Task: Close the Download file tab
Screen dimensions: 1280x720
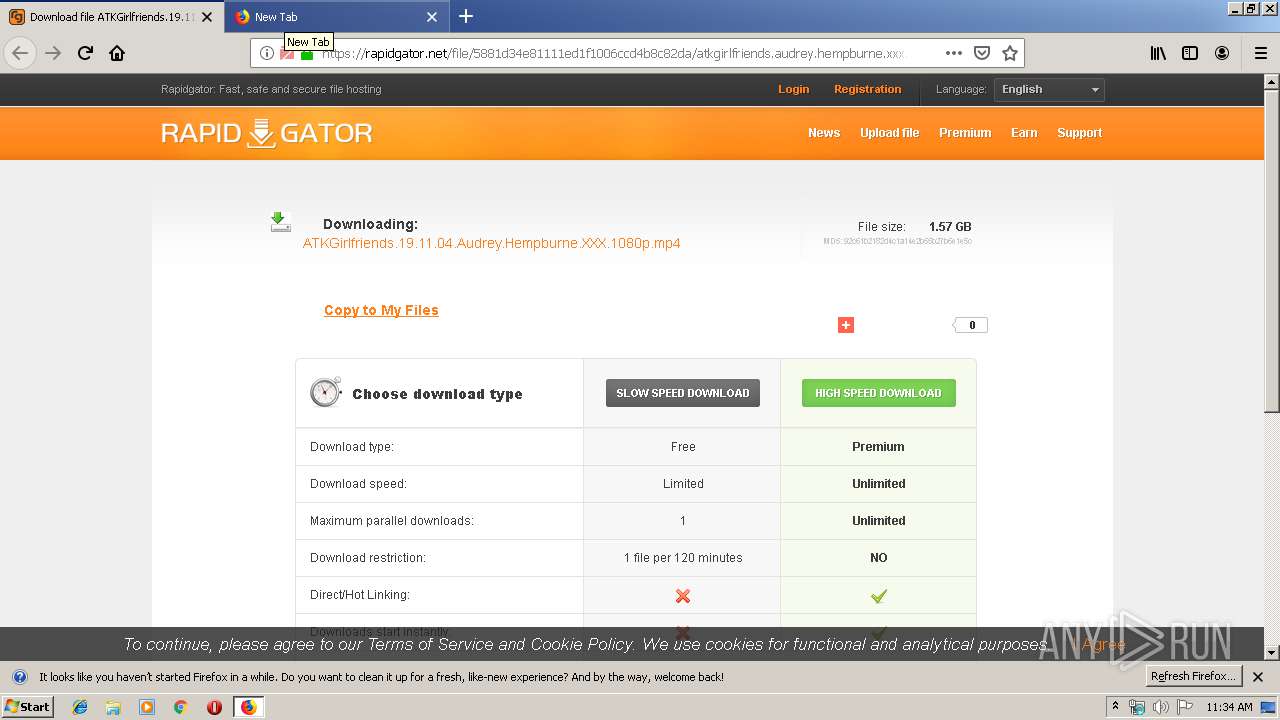Action: pyautogui.click(x=207, y=17)
